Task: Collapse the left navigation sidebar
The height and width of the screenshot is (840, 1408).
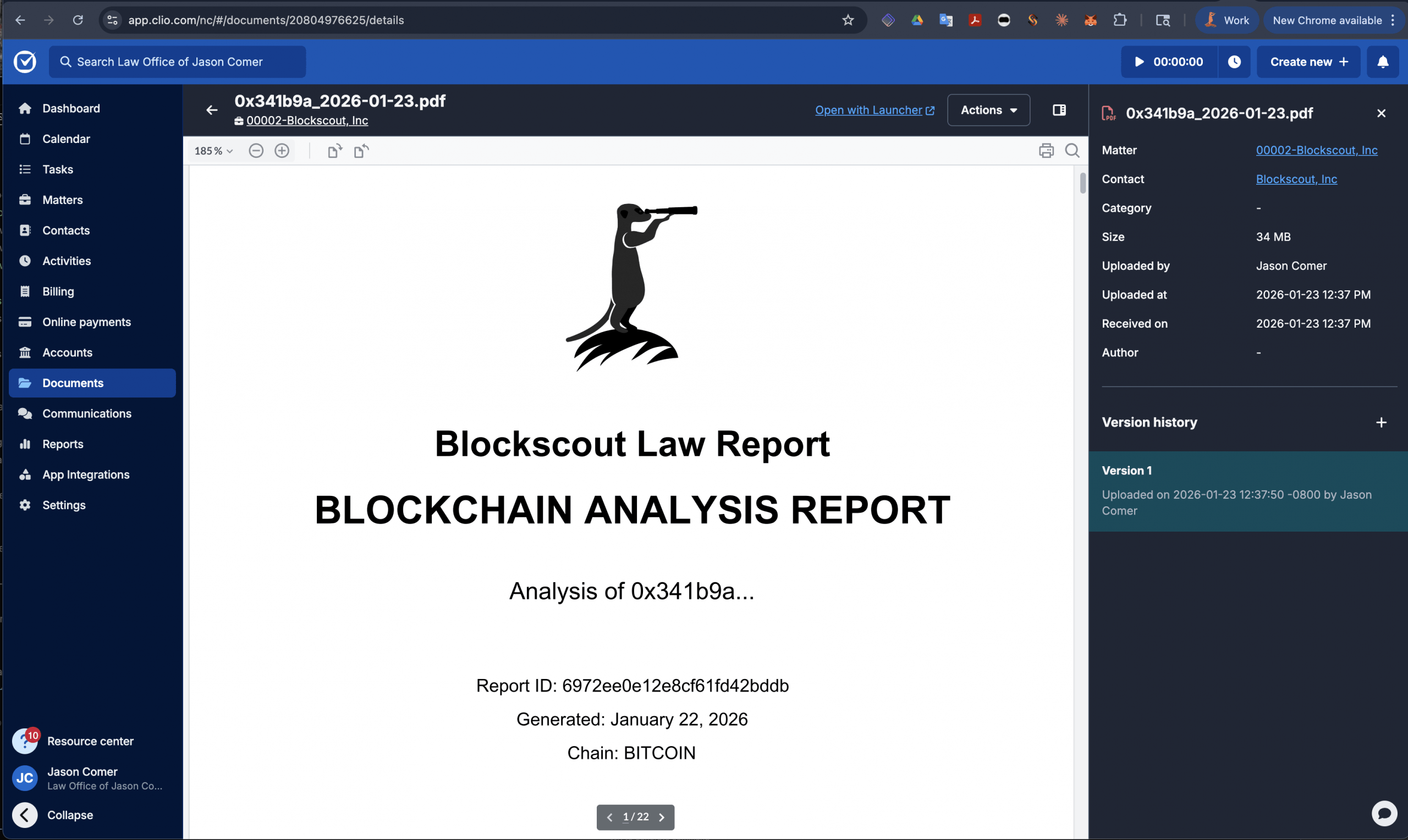Action: pyautogui.click(x=53, y=815)
